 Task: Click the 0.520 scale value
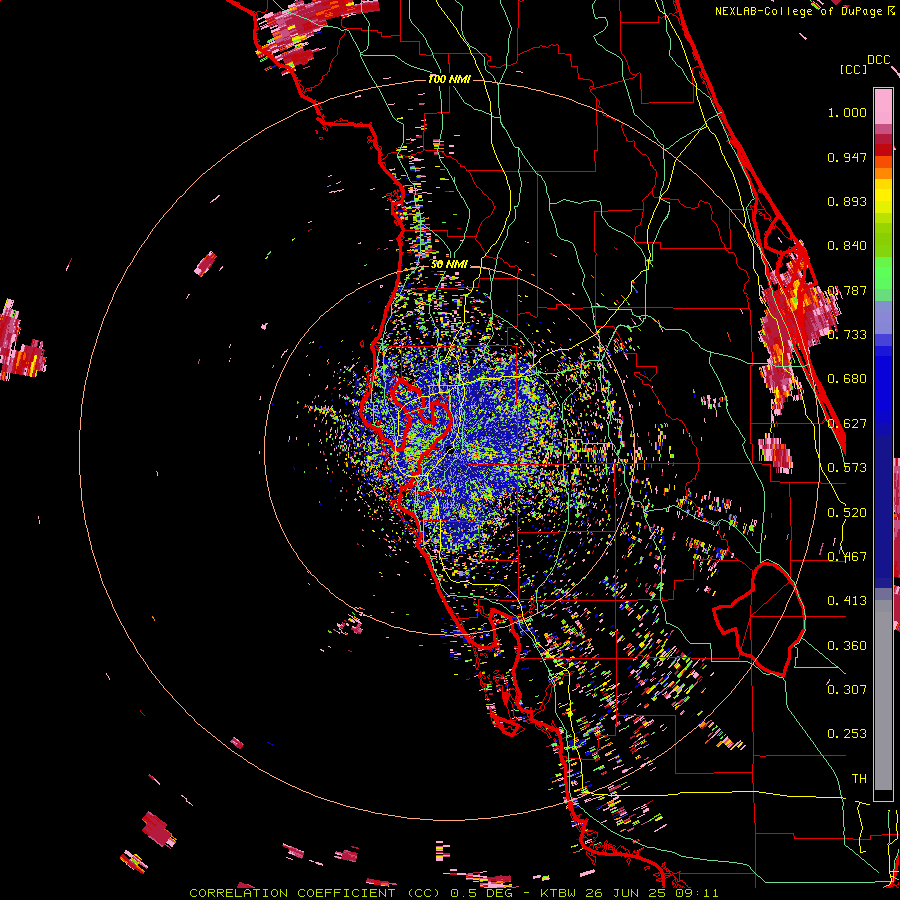point(847,513)
